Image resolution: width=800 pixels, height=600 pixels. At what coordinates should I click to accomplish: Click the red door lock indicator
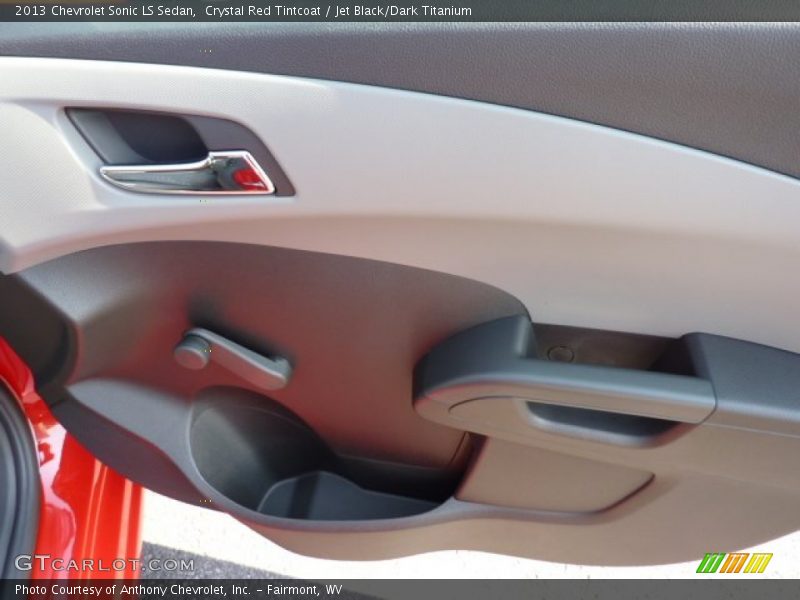(x=249, y=178)
